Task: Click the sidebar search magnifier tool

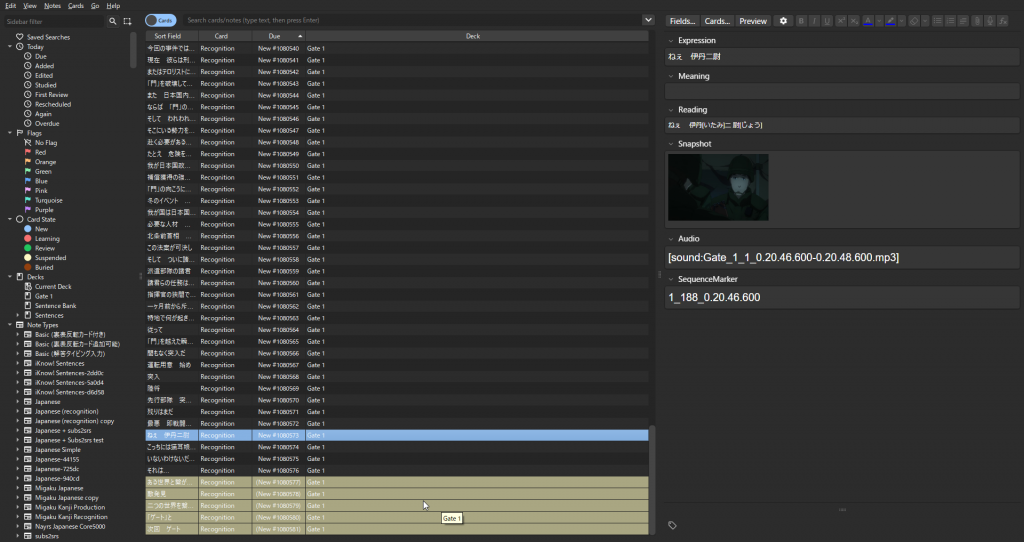Action: tap(113, 21)
